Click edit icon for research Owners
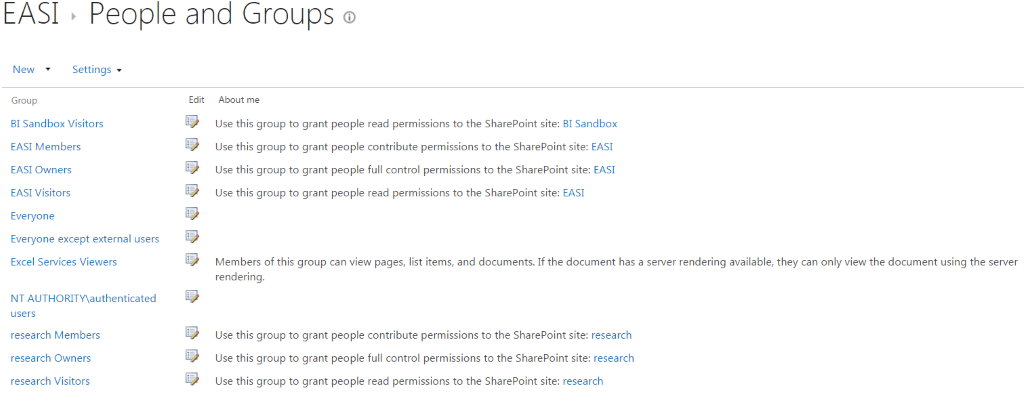 coord(191,355)
